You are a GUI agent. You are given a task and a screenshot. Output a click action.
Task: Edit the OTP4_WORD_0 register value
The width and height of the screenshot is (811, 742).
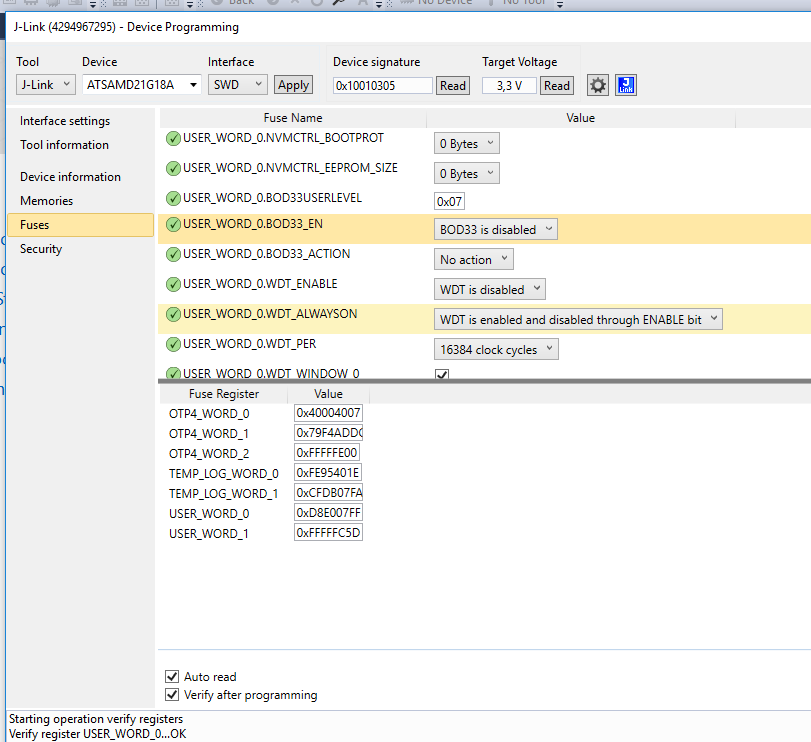(x=328, y=413)
